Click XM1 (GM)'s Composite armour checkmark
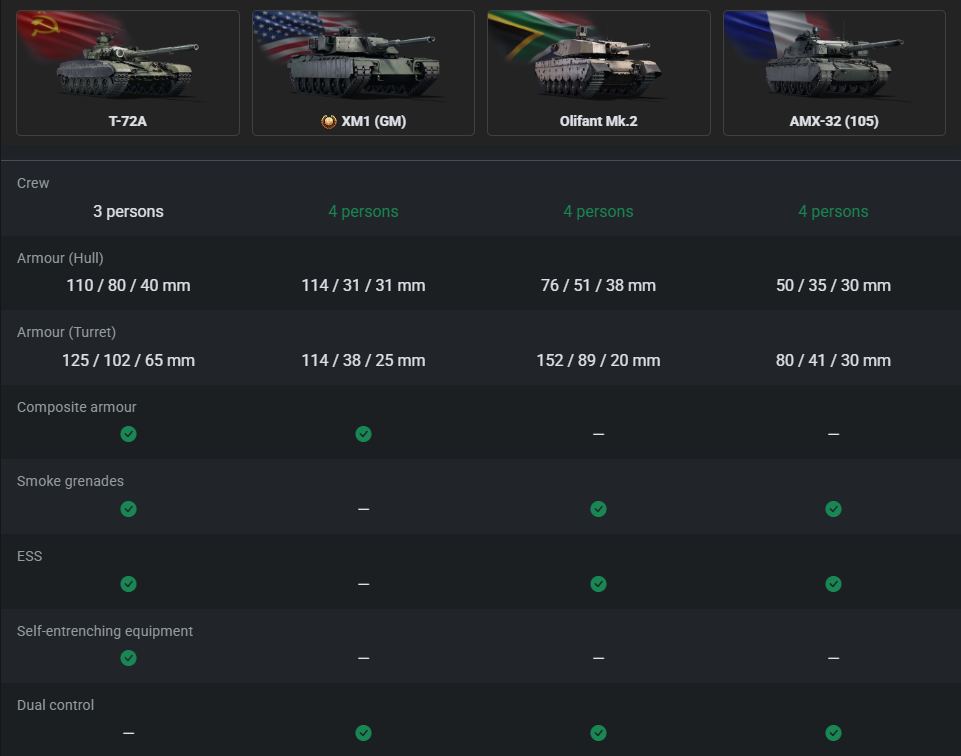 (x=363, y=434)
